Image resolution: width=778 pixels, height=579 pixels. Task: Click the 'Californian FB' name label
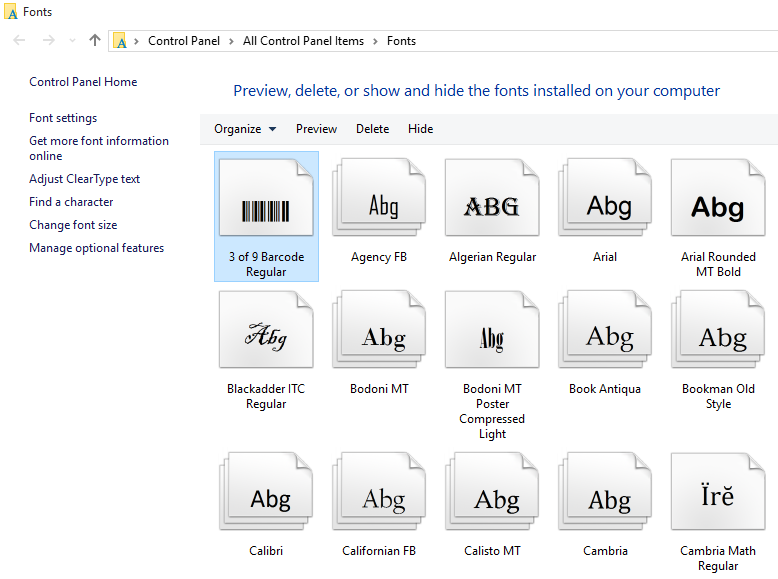pyautogui.click(x=379, y=551)
